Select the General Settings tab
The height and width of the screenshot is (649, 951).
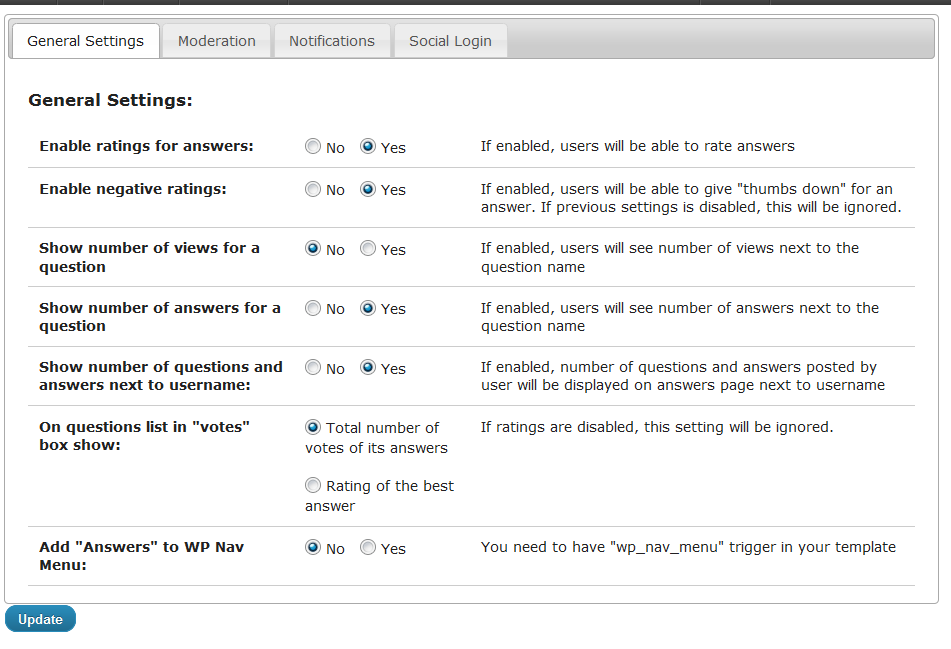85,41
